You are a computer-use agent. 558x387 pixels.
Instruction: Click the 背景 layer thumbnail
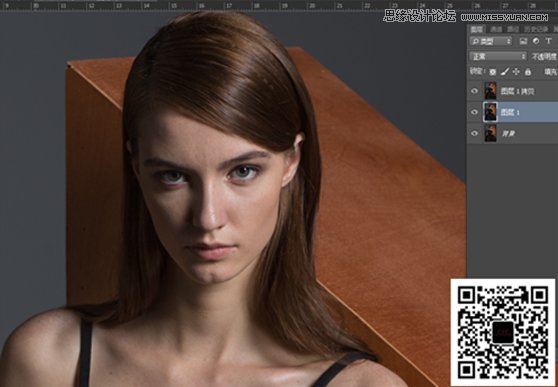pos(490,133)
